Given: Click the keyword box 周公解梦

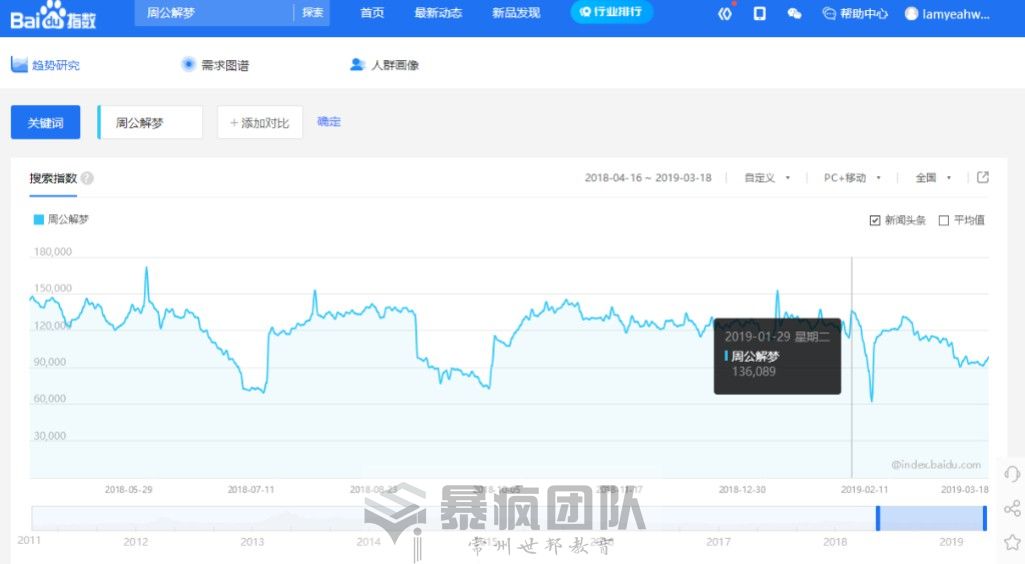Looking at the screenshot, I should pyautogui.click(x=150, y=122).
